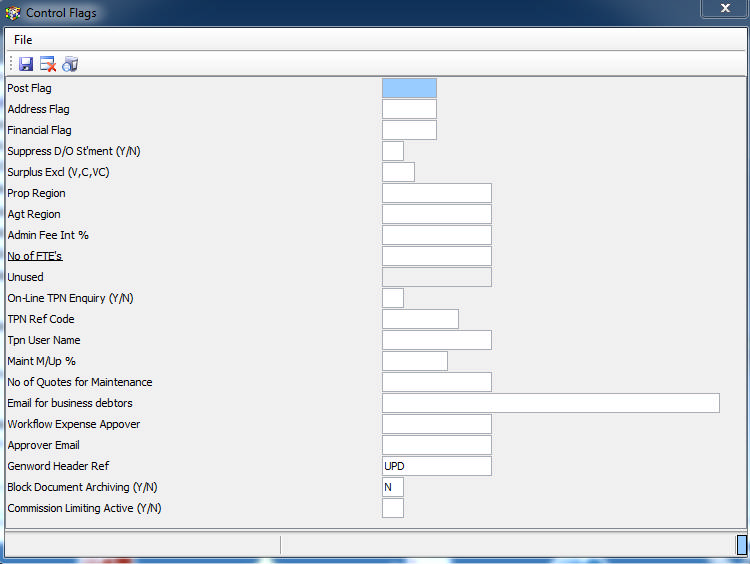Select the Admin Fee Int % field
Viewport: 750px width, 564px height.
coord(436,235)
